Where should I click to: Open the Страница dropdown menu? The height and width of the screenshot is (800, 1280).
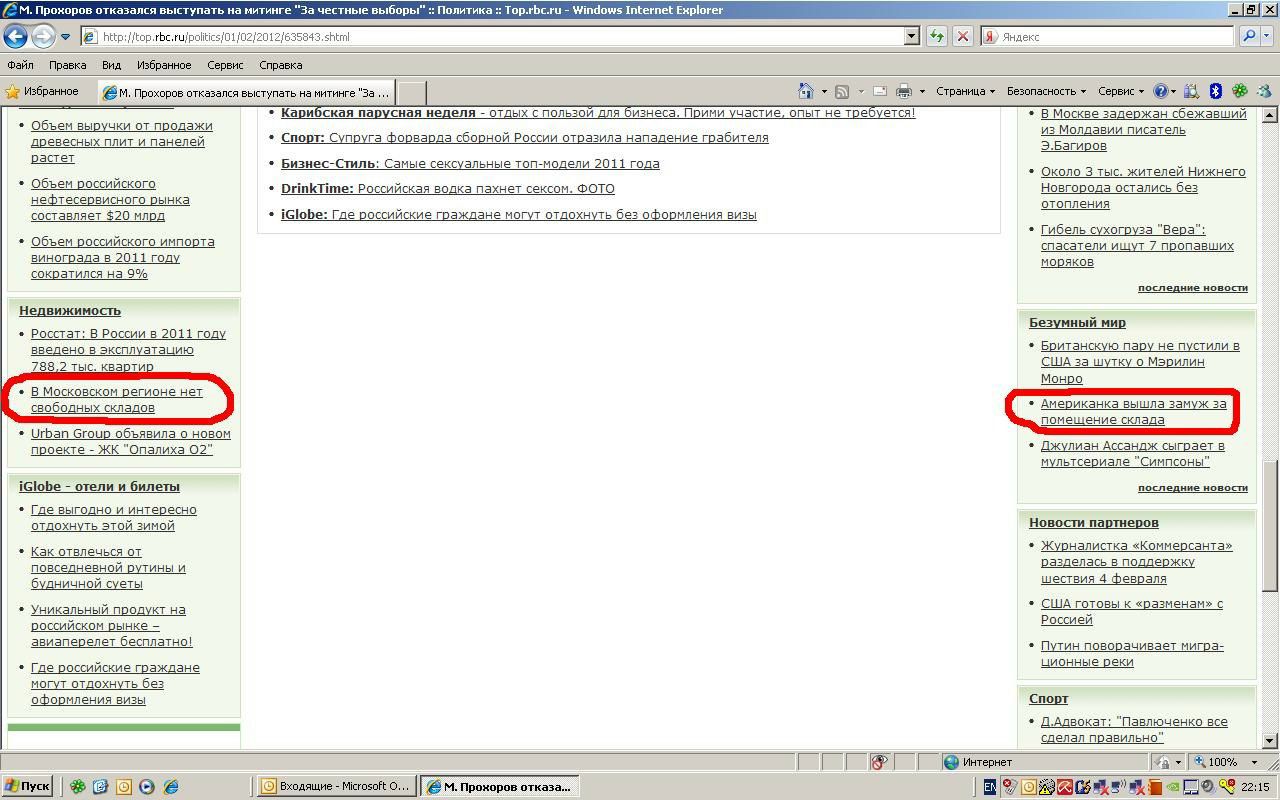965,91
